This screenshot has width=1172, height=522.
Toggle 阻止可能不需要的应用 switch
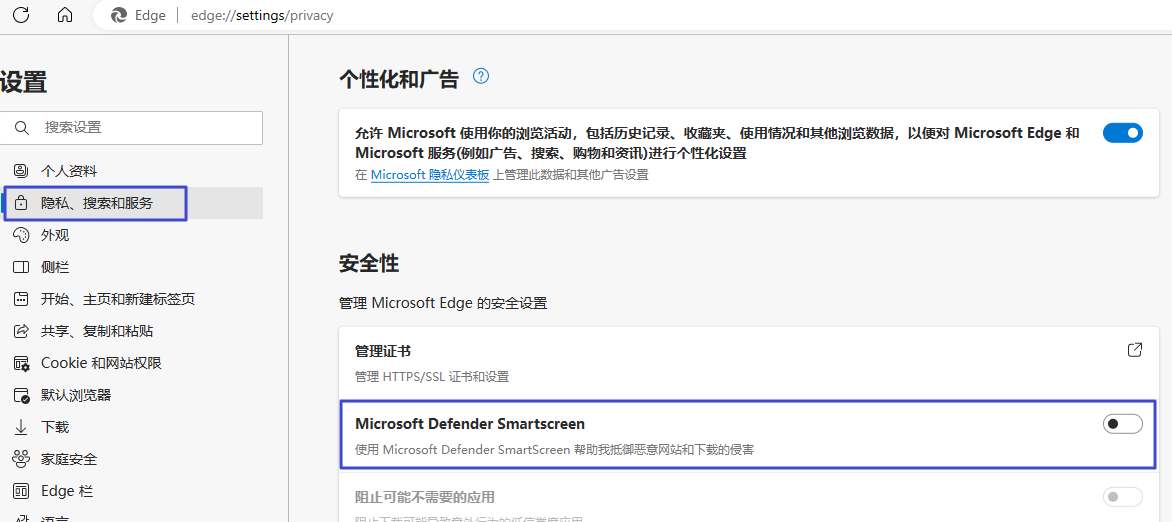(1122, 497)
